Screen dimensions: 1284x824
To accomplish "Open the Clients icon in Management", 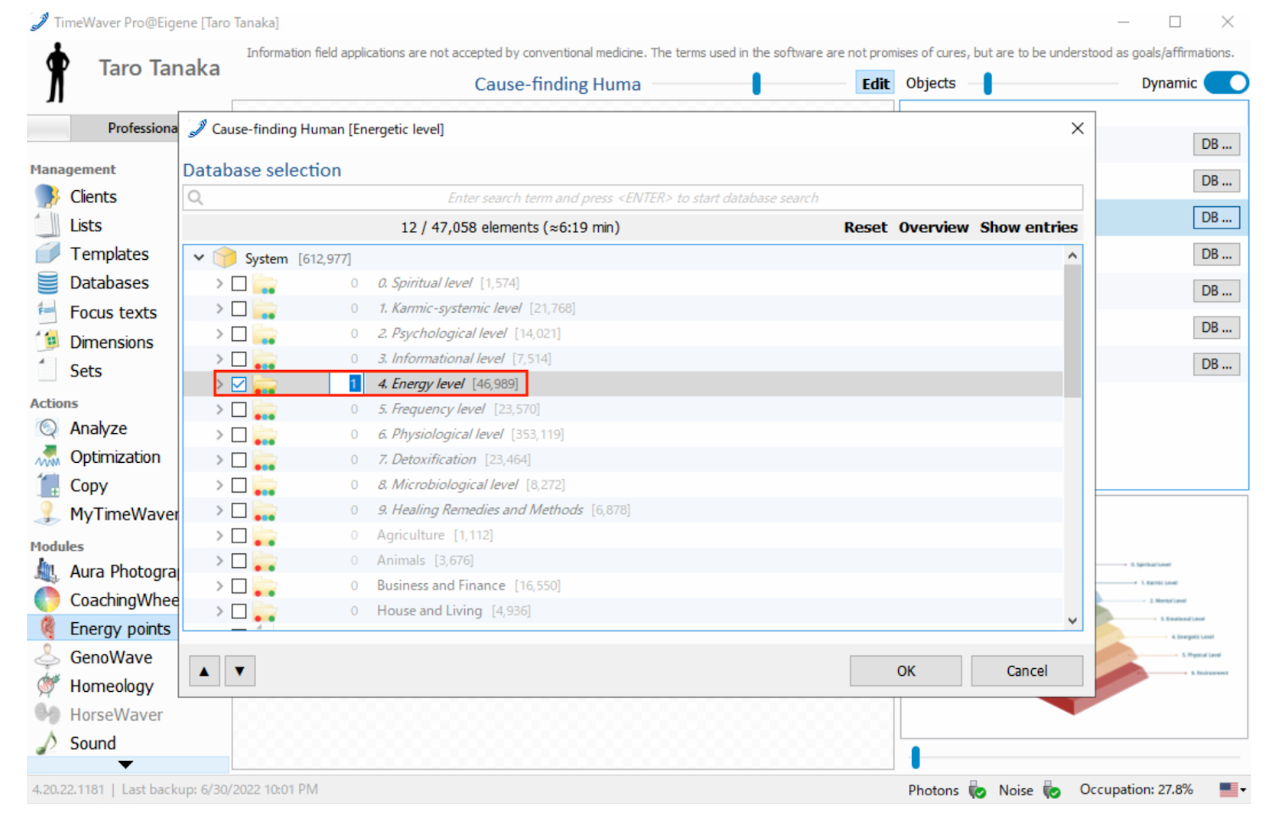I will click(x=47, y=196).
